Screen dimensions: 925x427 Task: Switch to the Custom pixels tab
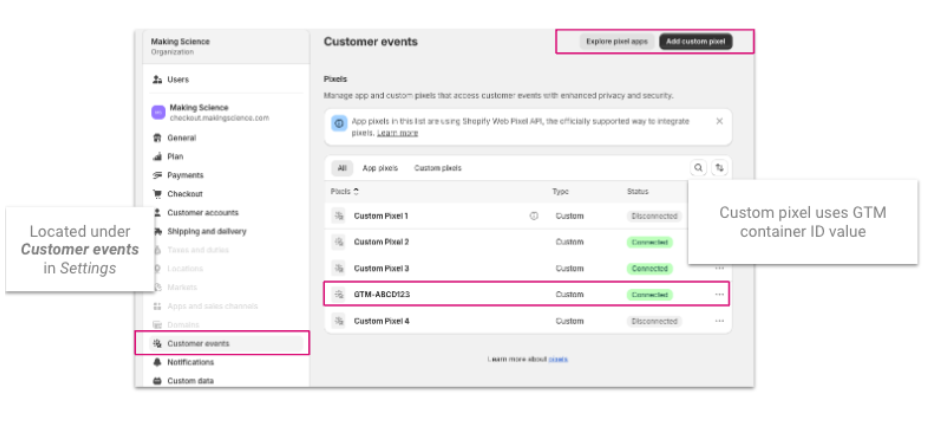[x=438, y=168]
